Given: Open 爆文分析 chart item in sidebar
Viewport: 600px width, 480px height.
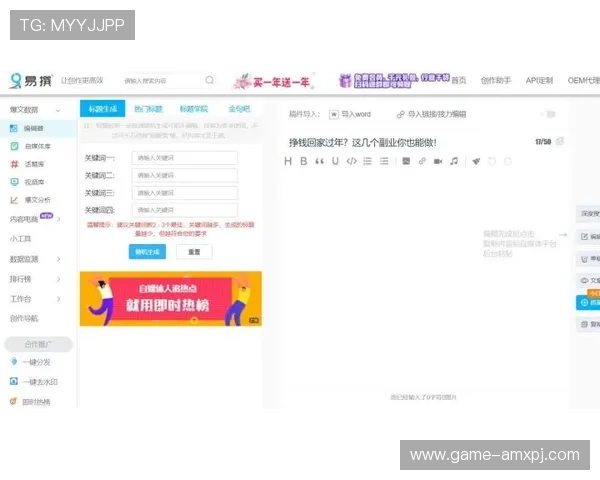Looking at the screenshot, I should point(38,200).
